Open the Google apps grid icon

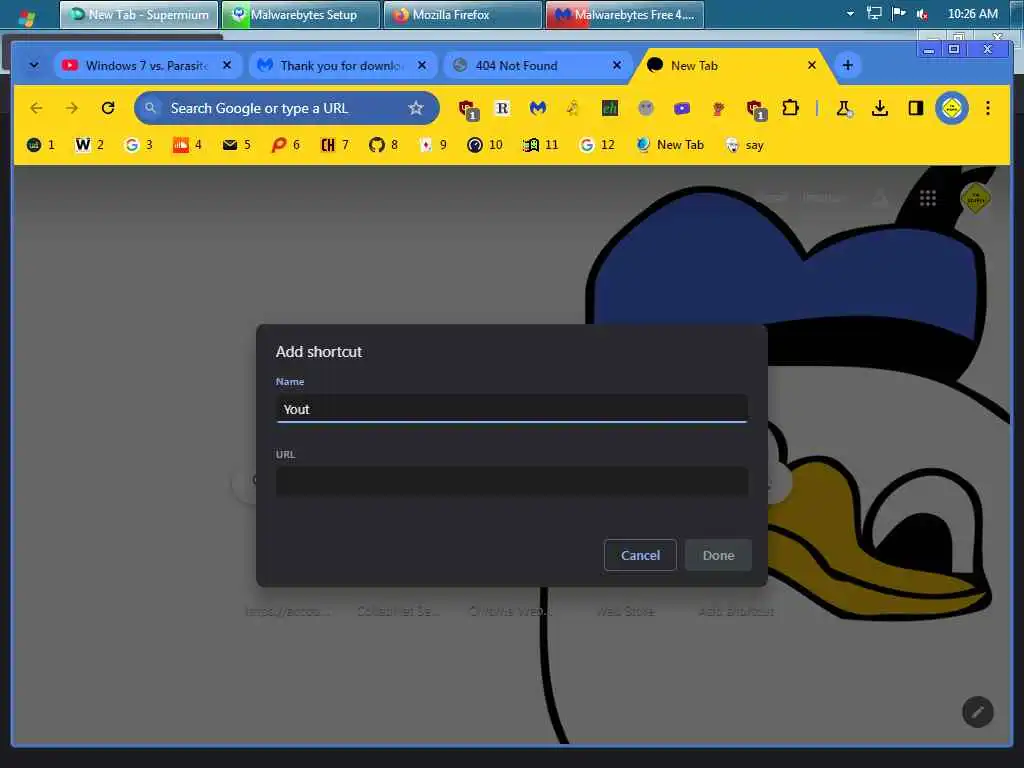(927, 198)
